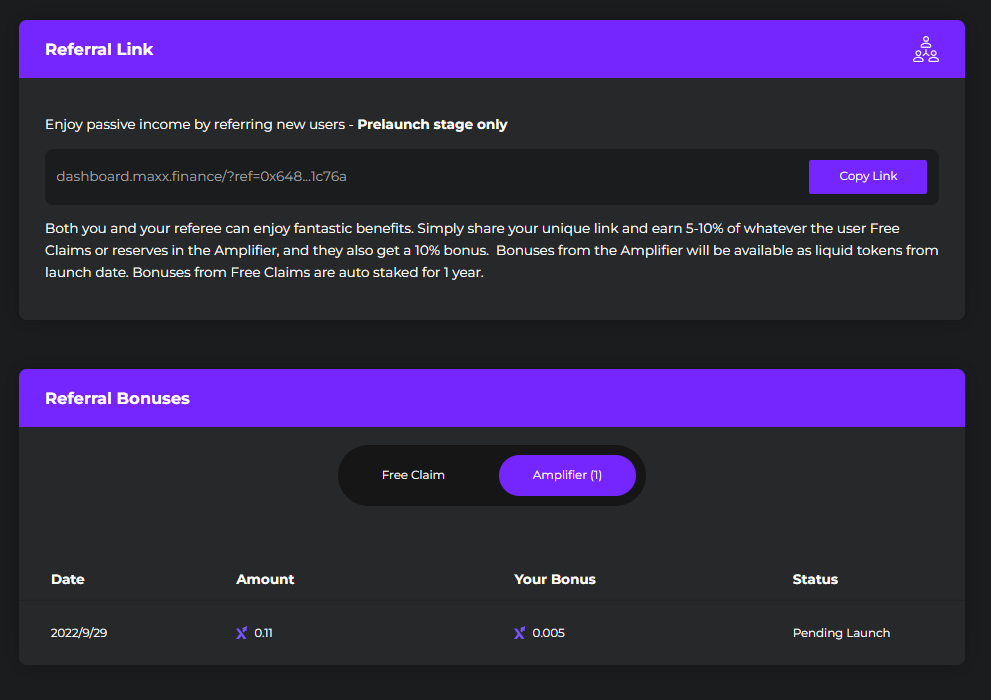
Task: Click the Pending Launch status text
Action: [841, 633]
